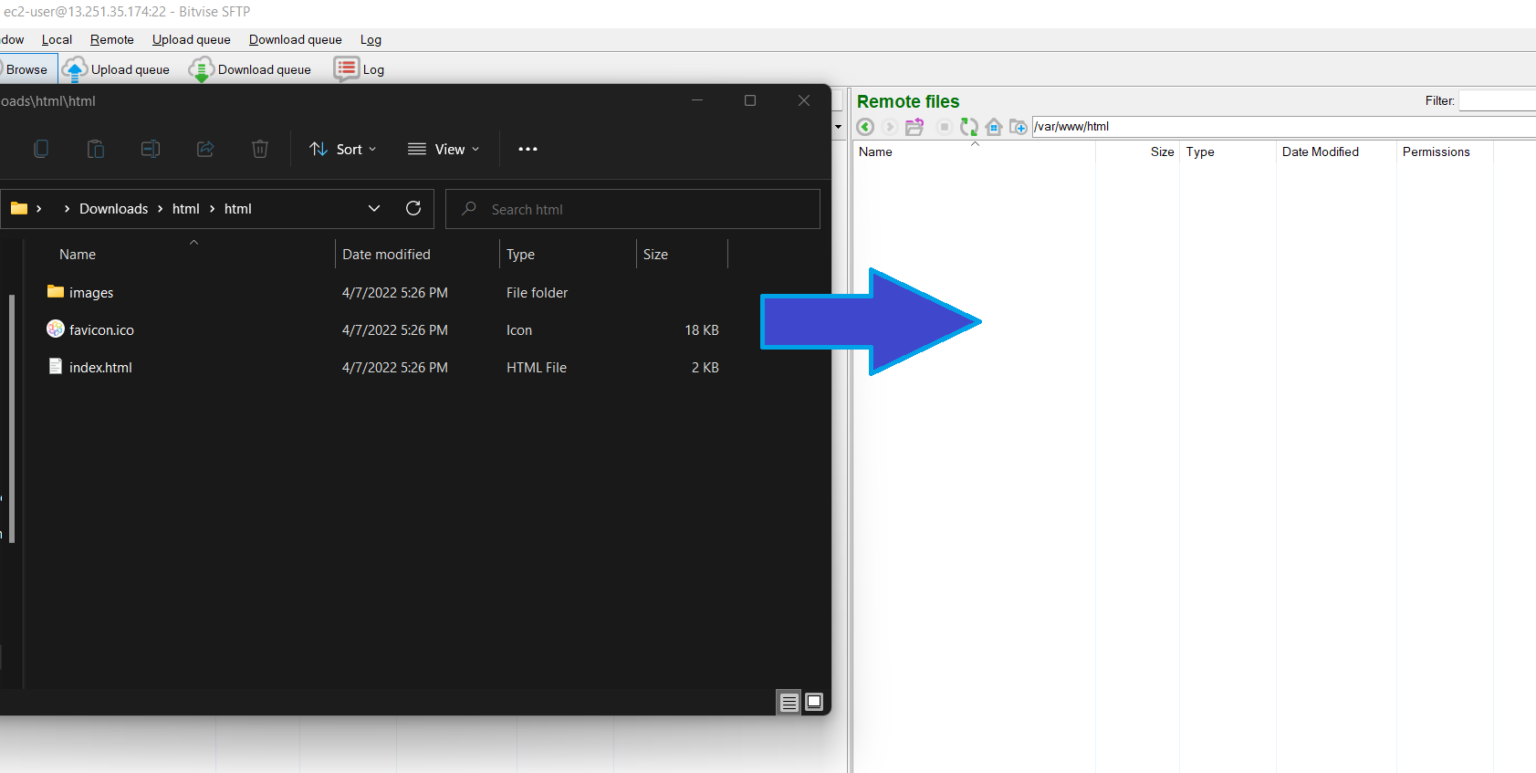Open the View dropdown in File Explorer
Screen dimensions: 1536x773
tap(443, 148)
